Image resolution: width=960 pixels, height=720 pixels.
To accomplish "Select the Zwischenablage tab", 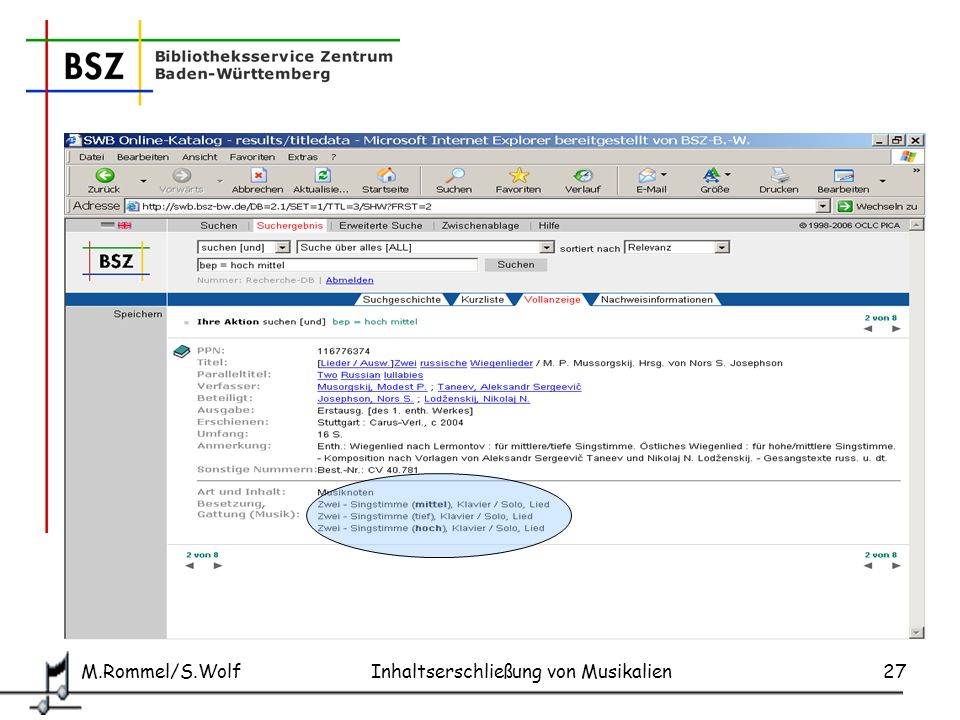I will 481,225.
